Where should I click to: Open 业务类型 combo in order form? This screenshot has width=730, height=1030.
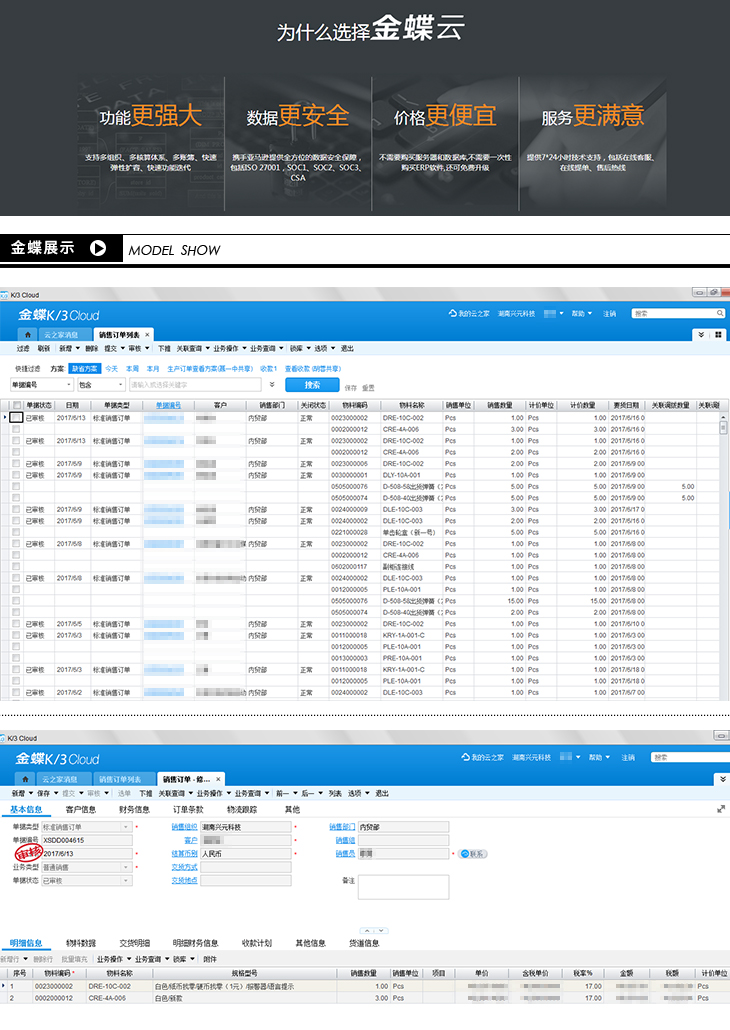coord(87,867)
